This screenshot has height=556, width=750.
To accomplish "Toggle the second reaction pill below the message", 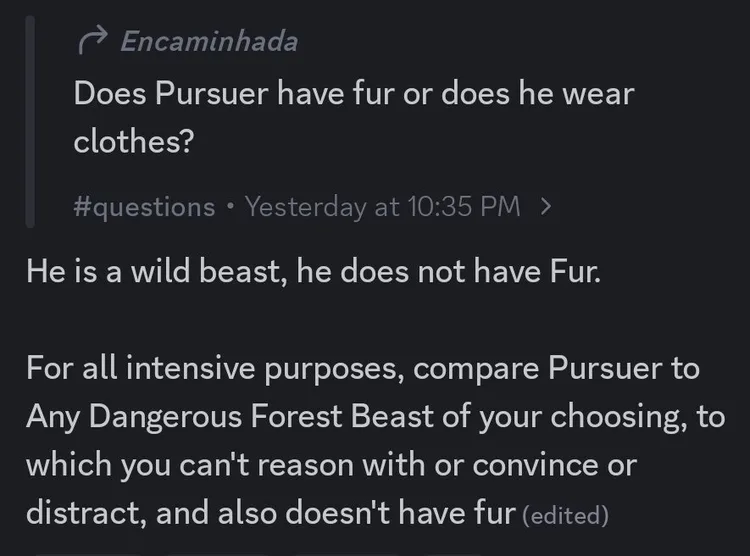I will [218, 554].
